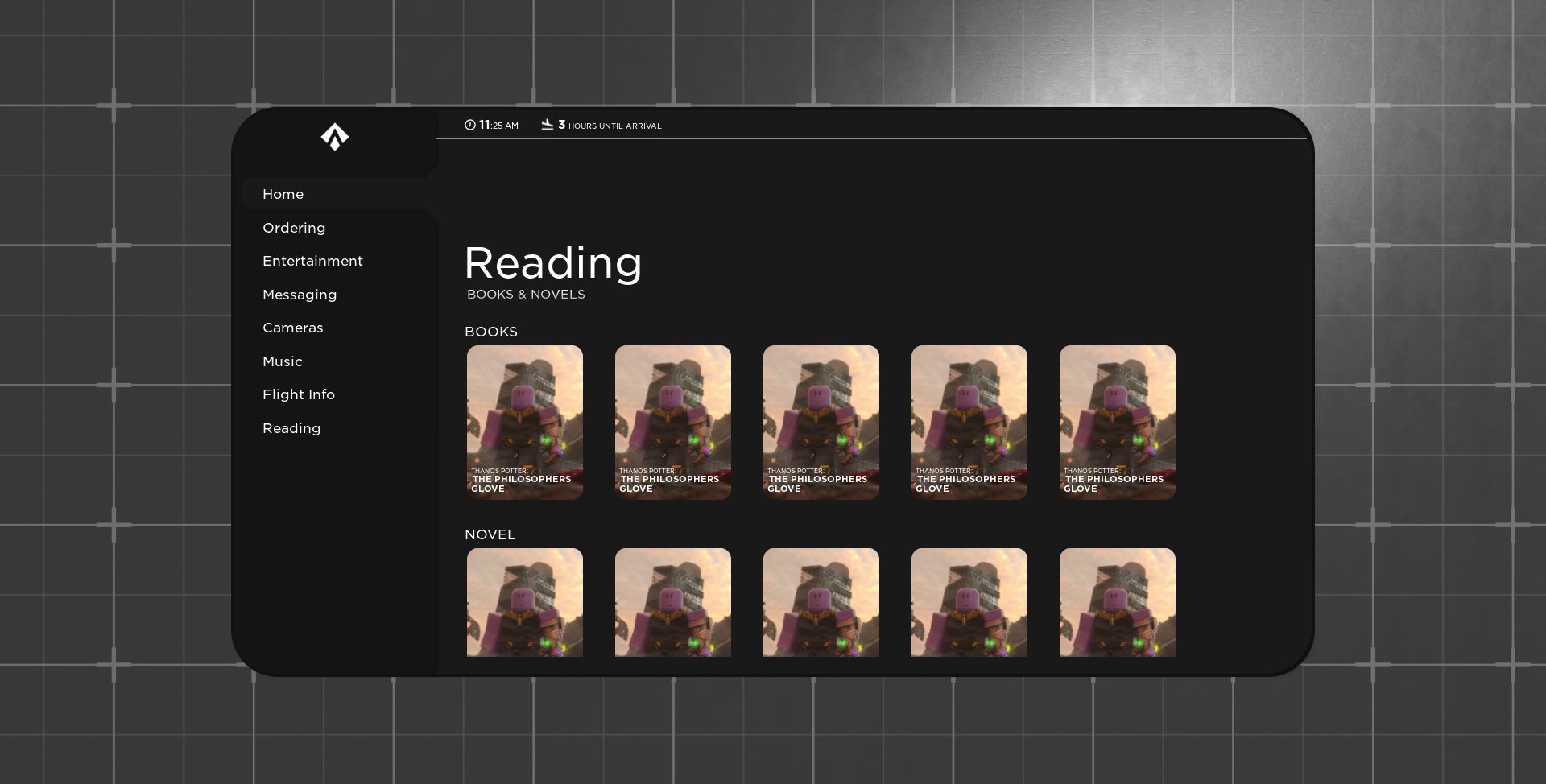
Task: Click the 11:25 AM time display
Action: tap(498, 125)
